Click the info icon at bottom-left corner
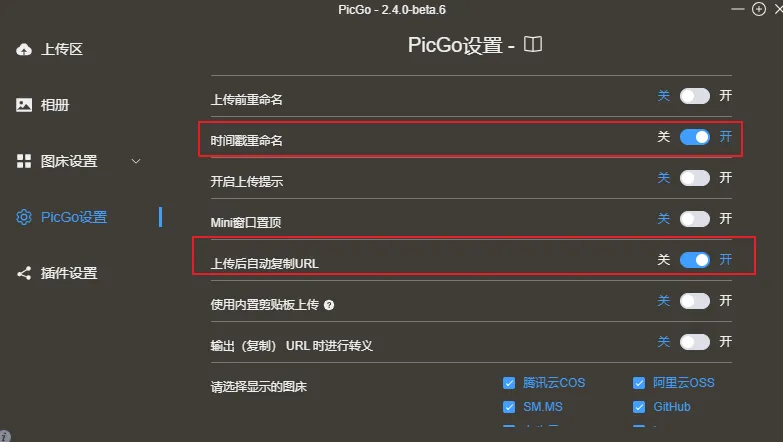The height and width of the screenshot is (442, 783). point(5,436)
